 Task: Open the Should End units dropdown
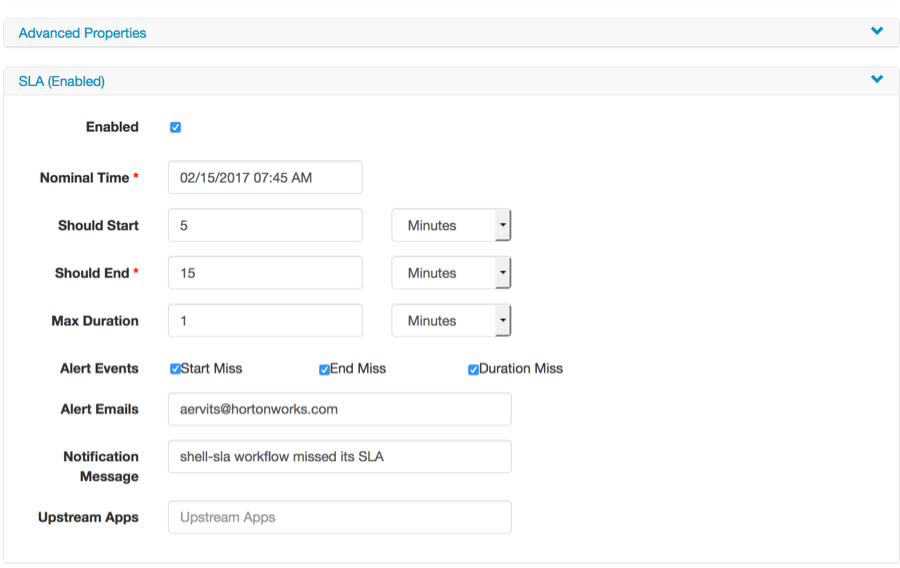[451, 273]
